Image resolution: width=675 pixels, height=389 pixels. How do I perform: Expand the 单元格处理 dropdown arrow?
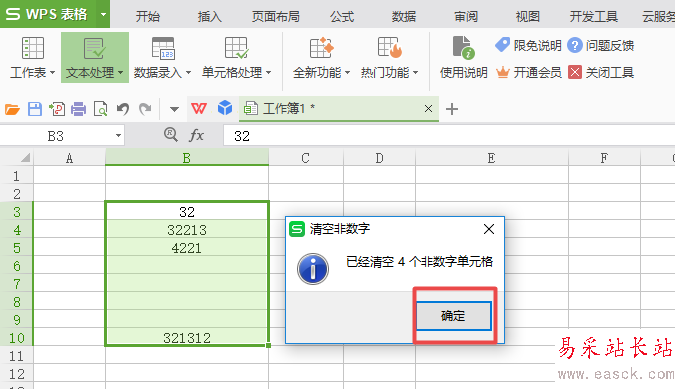coord(269,73)
